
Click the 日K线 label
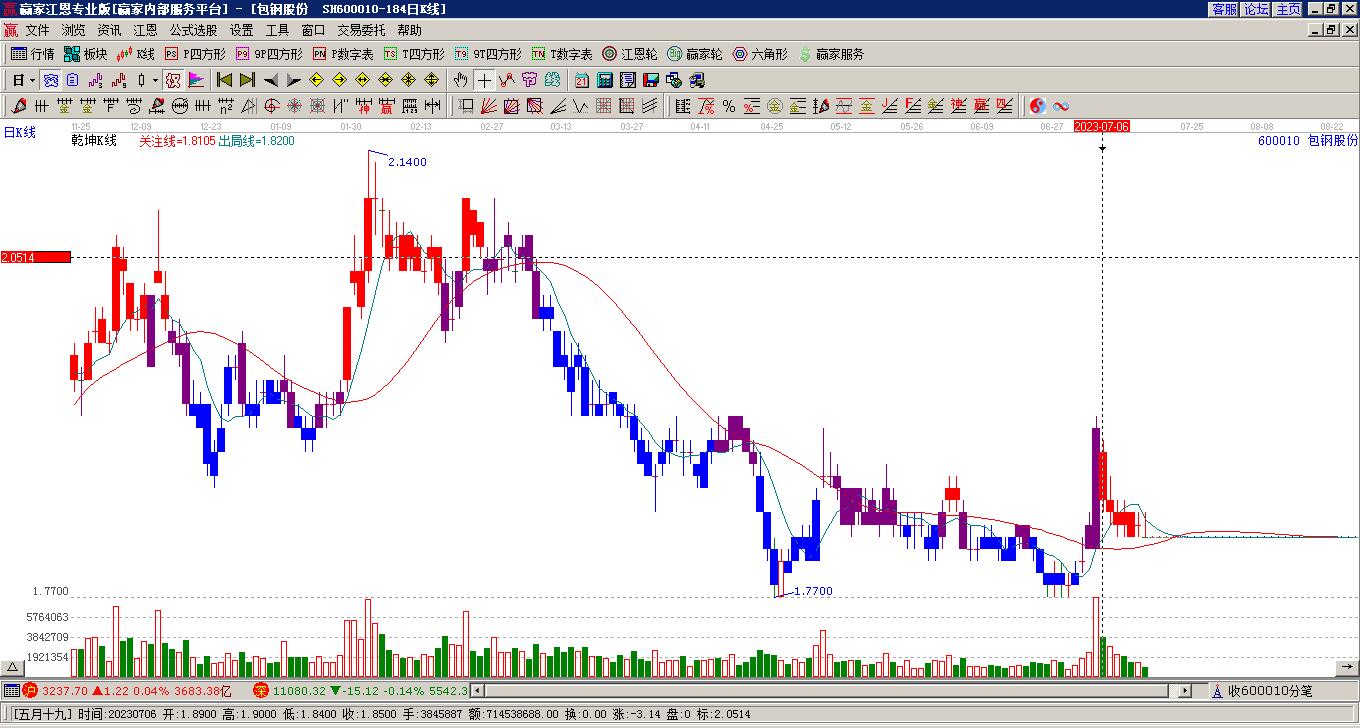point(20,132)
